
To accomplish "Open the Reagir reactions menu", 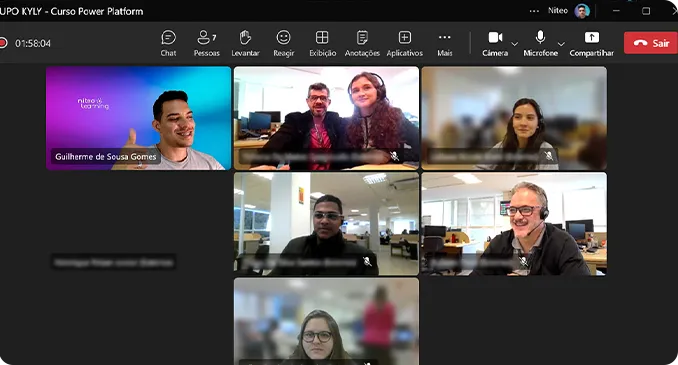I will 284,43.
